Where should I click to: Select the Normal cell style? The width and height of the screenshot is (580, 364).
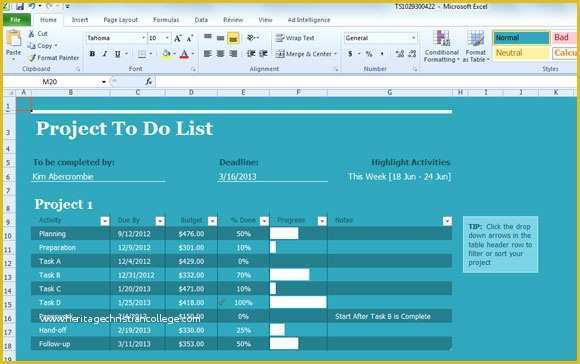pyautogui.click(x=521, y=38)
